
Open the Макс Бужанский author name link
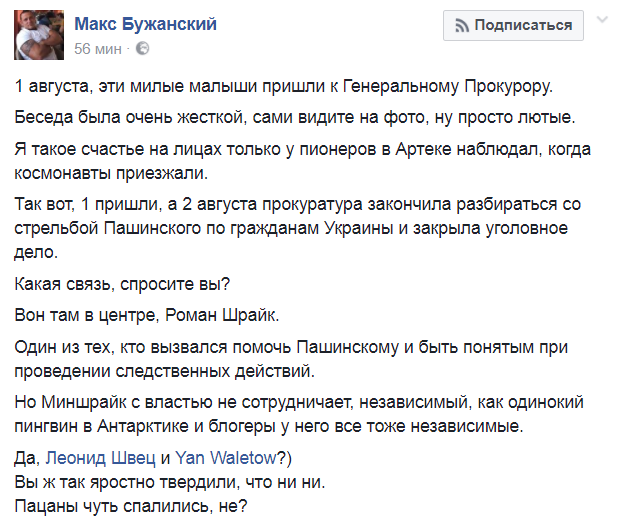pyautogui.click(x=144, y=24)
